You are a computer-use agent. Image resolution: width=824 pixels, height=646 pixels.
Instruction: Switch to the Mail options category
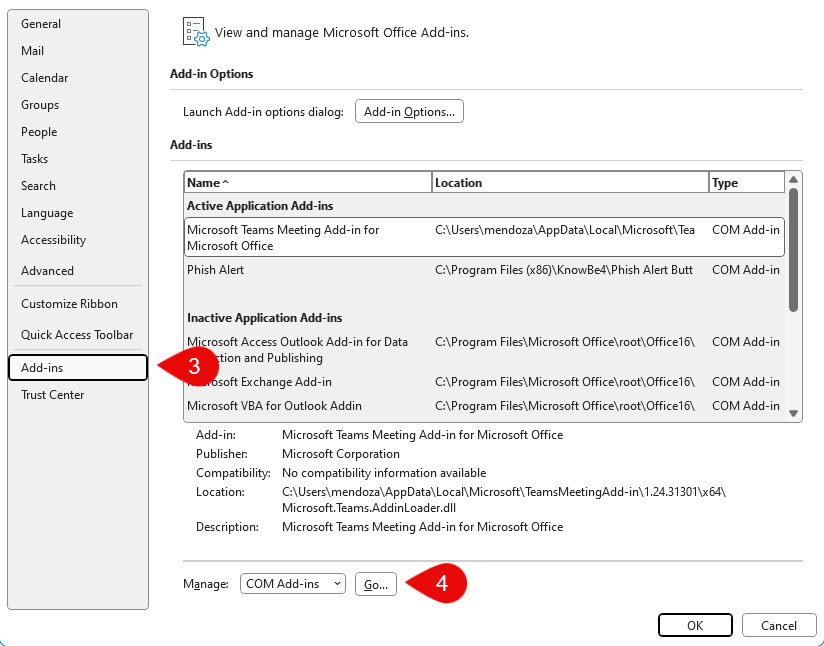[33, 51]
